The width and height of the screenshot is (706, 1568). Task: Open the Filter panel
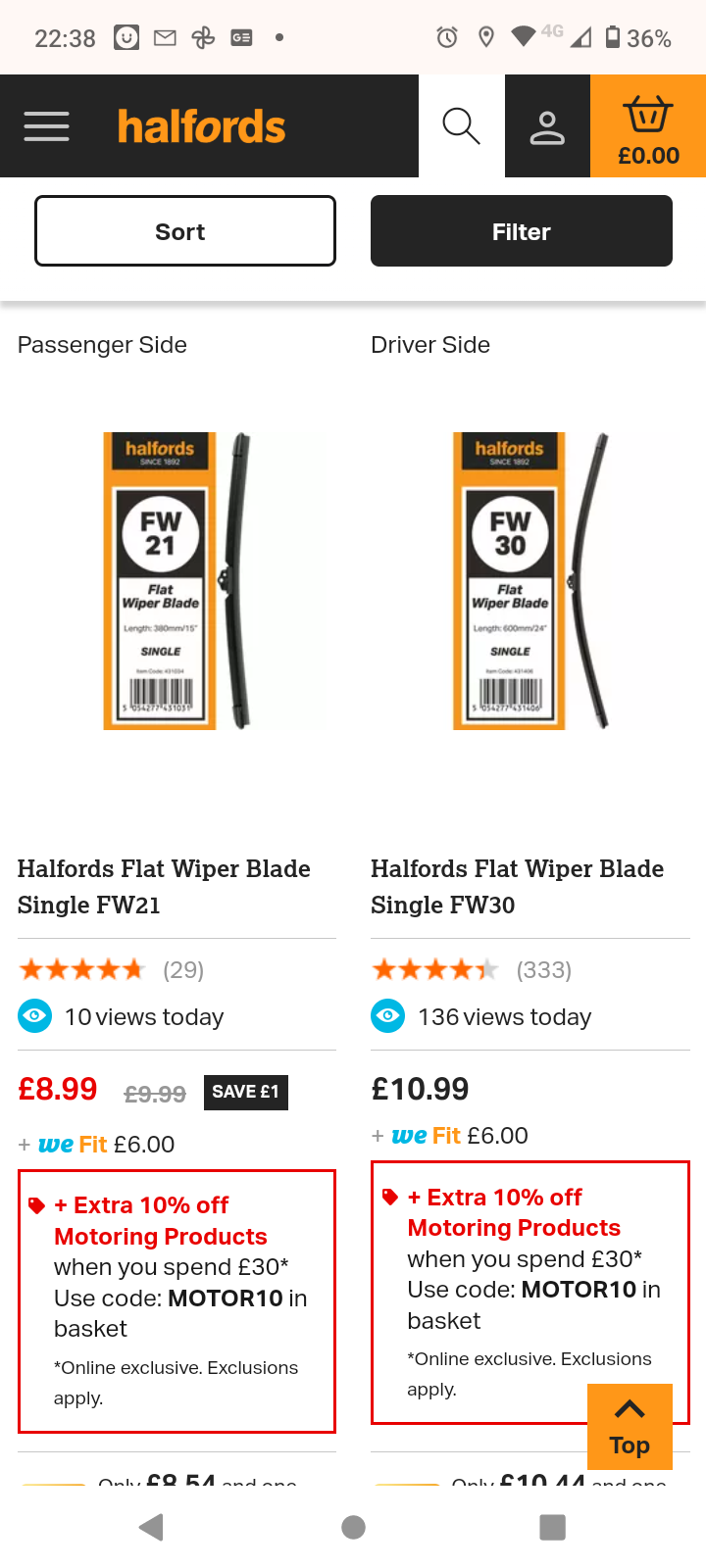tap(521, 231)
